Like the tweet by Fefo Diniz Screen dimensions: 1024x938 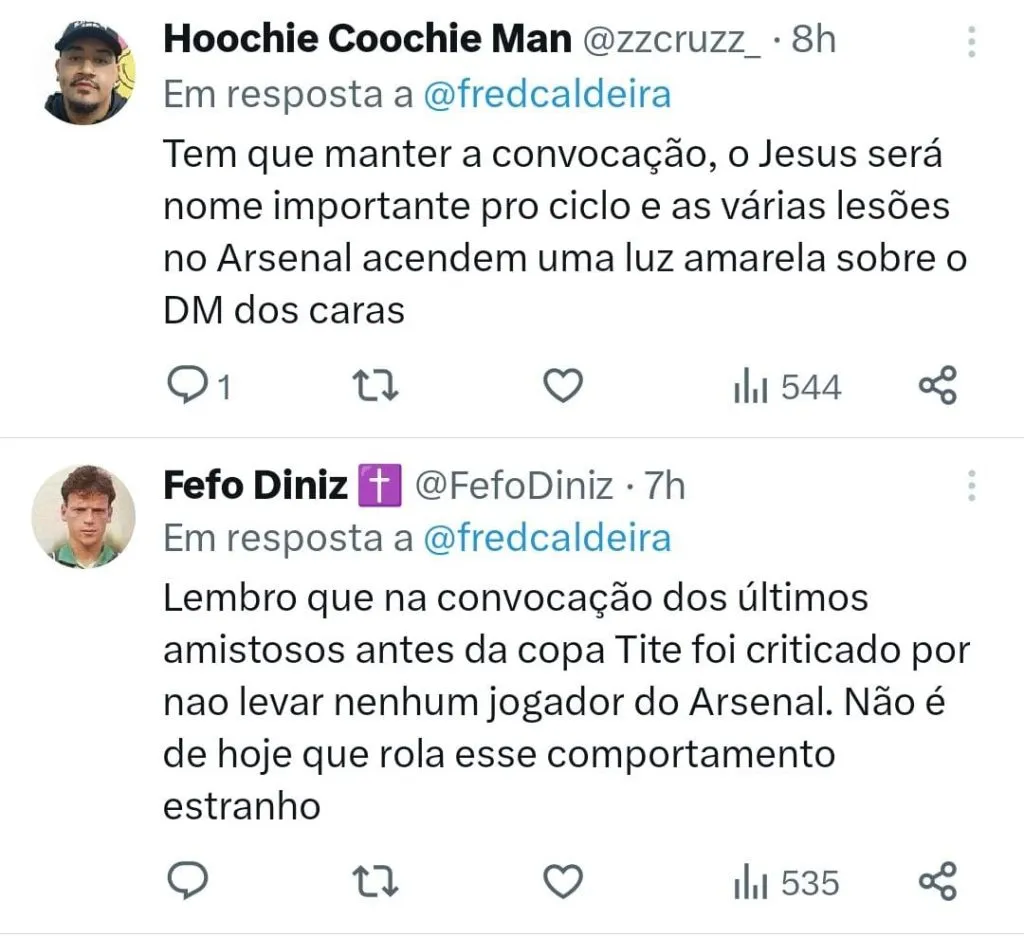click(562, 881)
